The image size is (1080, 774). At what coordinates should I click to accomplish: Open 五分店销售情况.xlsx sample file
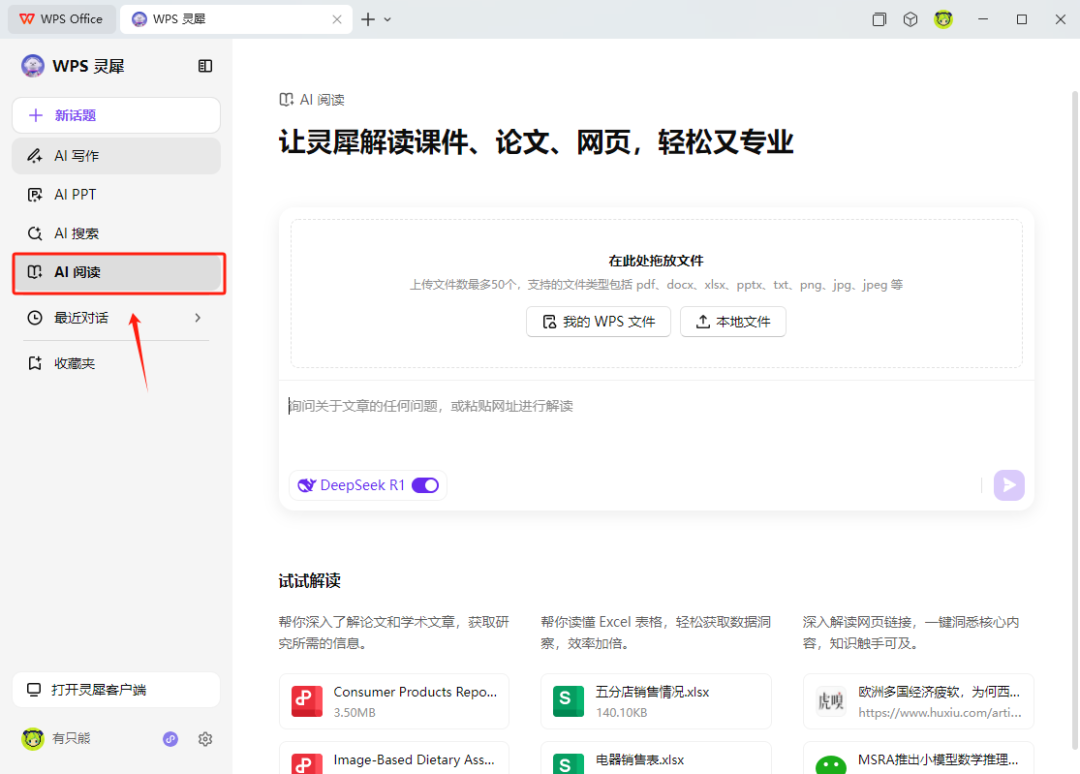tap(656, 701)
